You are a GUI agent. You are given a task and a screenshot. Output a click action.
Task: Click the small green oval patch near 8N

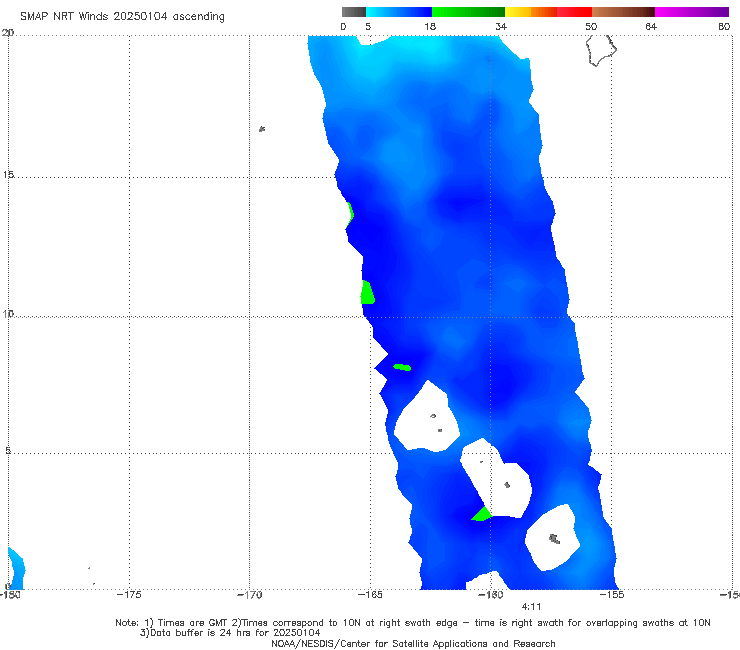click(402, 367)
